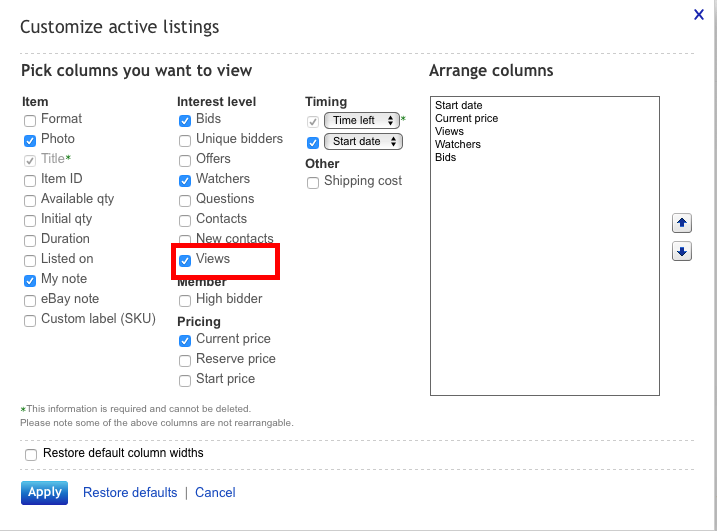Viewport: 717px width, 531px height.
Task: Enable the Duration column
Action: [x=30, y=241]
